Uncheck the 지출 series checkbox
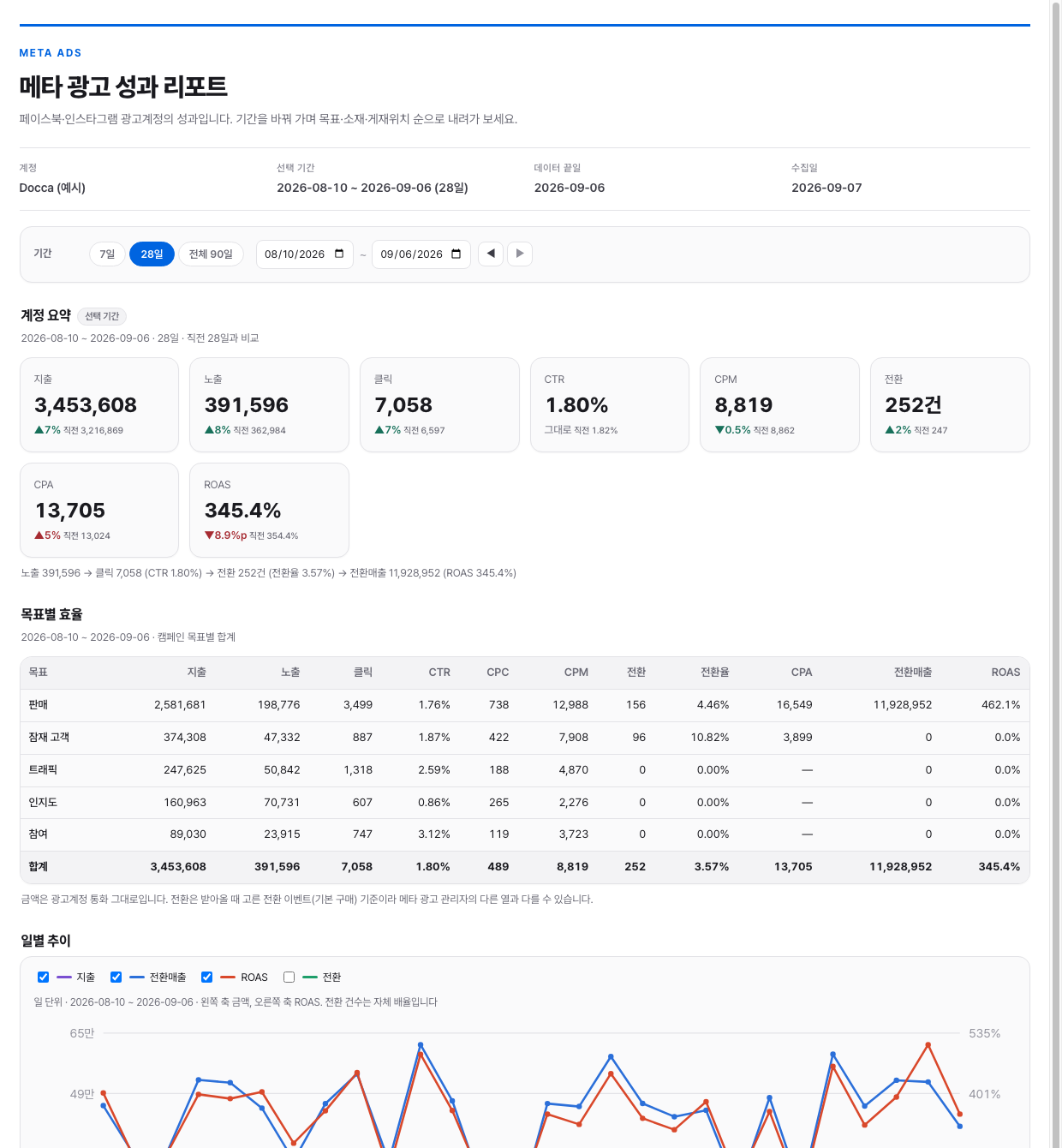The width and height of the screenshot is (1062, 1148). [44, 977]
